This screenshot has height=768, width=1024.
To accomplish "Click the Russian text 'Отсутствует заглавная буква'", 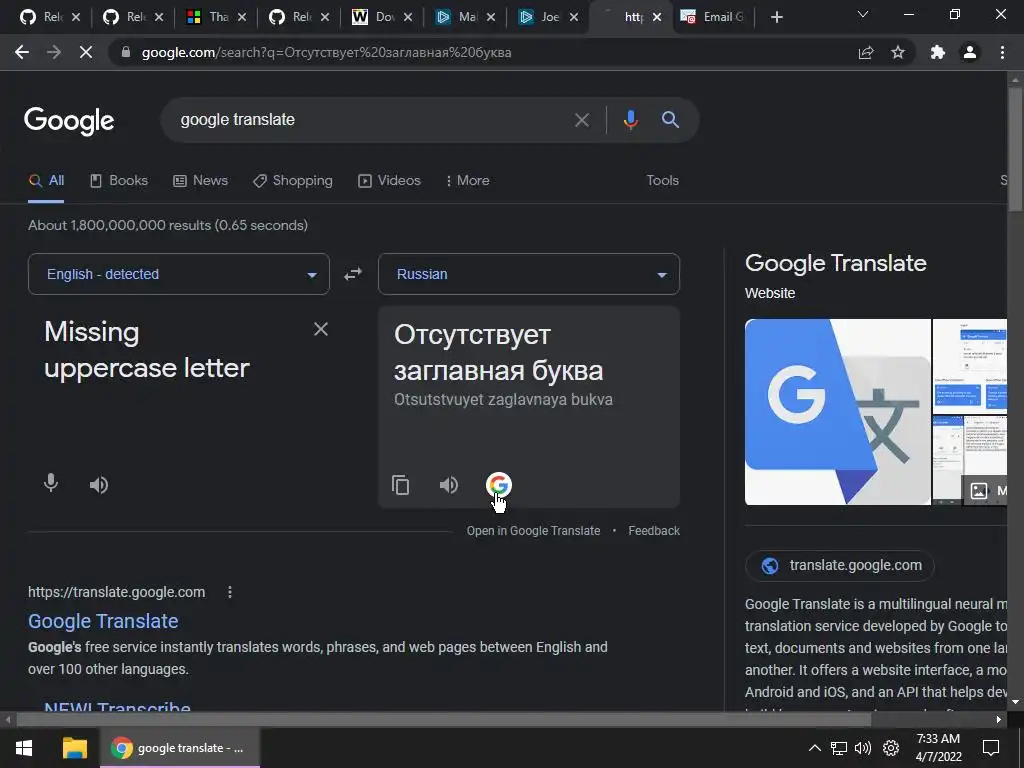I will tap(498, 353).
